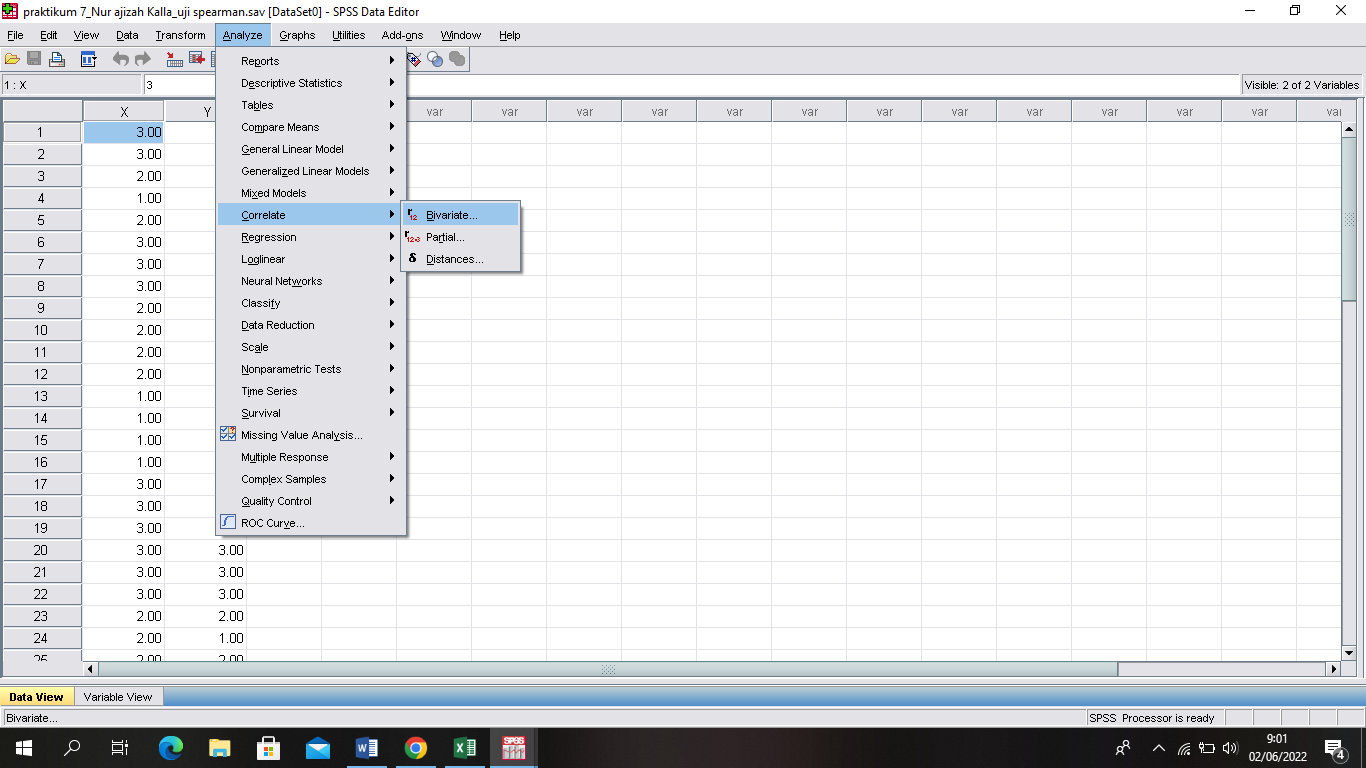Select row header number 17
Screen dimensions: 1366x768
point(41,484)
